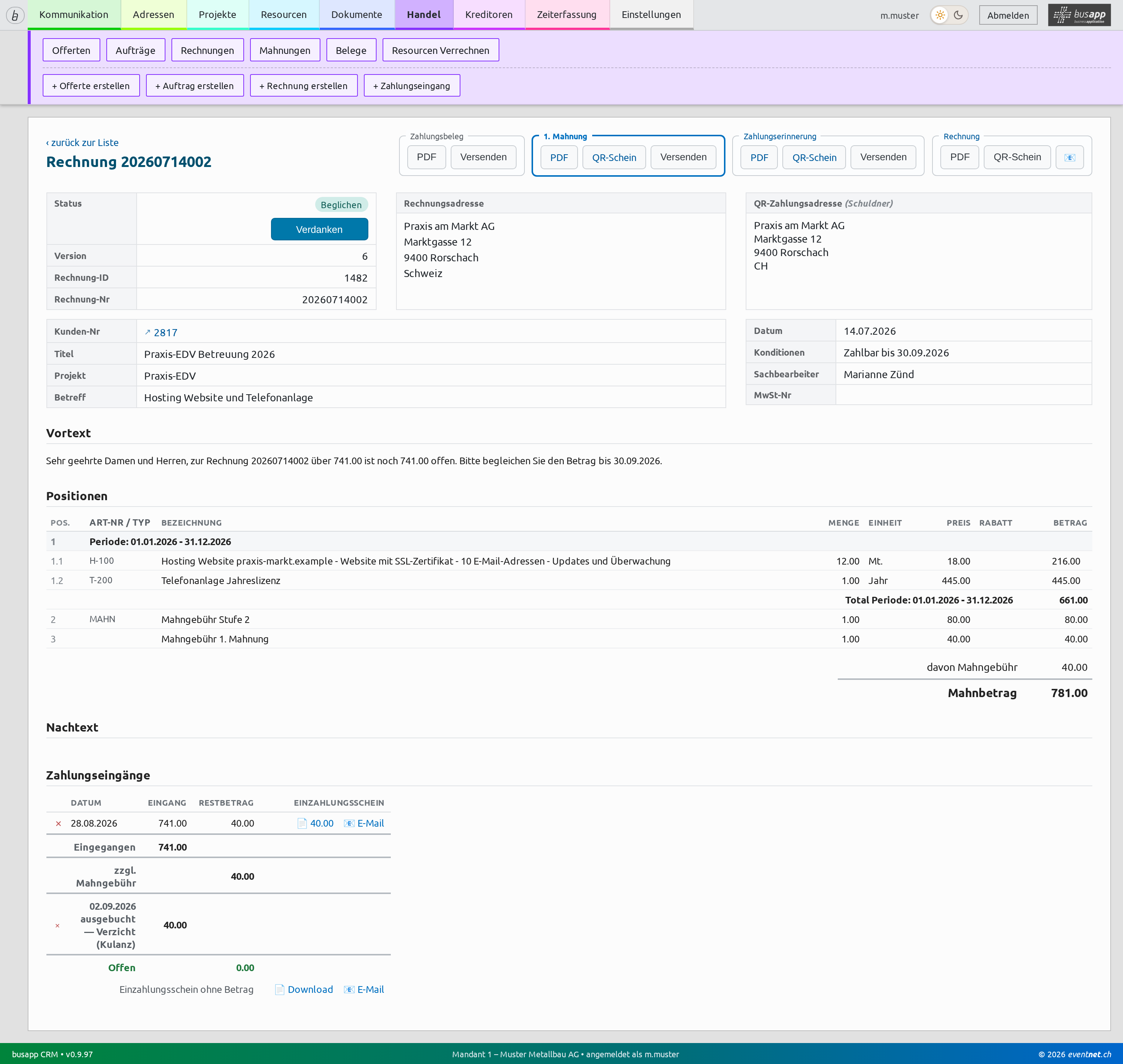The height and width of the screenshot is (1064, 1123).
Task: Click the busapp logo top right
Action: pyautogui.click(x=1079, y=15)
